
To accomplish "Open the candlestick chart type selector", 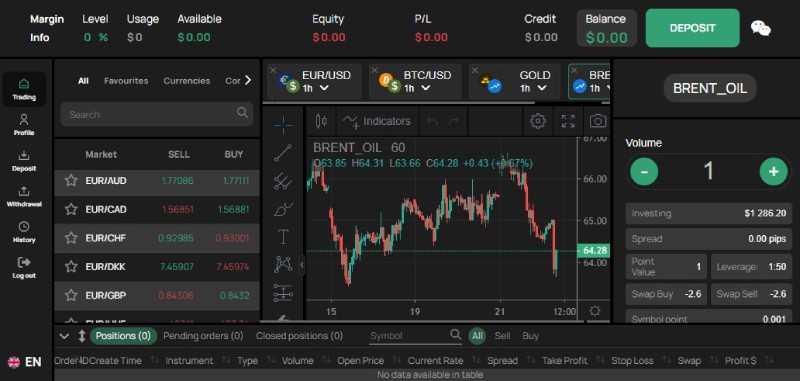I will (x=321, y=121).
